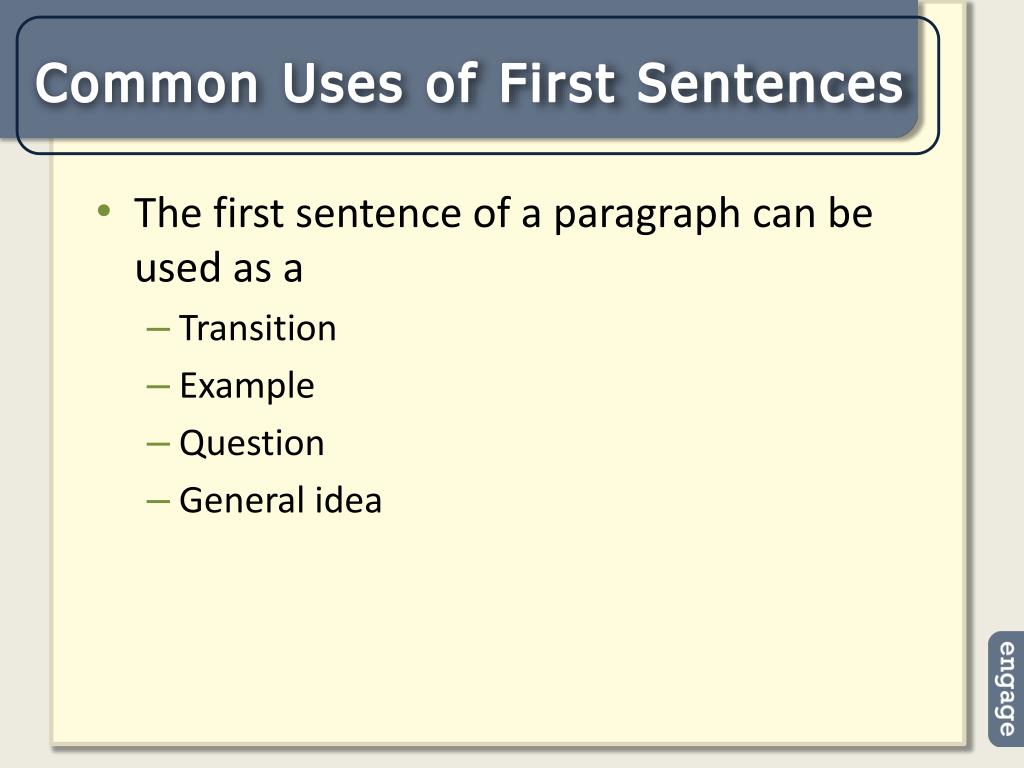
Task: Click the word Uses in the title
Action: pyautogui.click(x=343, y=84)
